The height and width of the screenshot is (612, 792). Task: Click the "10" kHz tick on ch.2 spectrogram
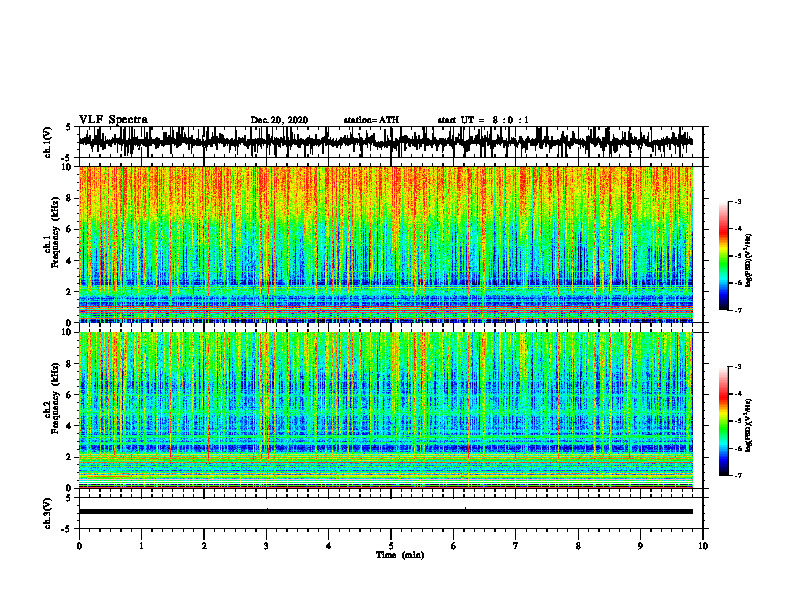click(68, 332)
